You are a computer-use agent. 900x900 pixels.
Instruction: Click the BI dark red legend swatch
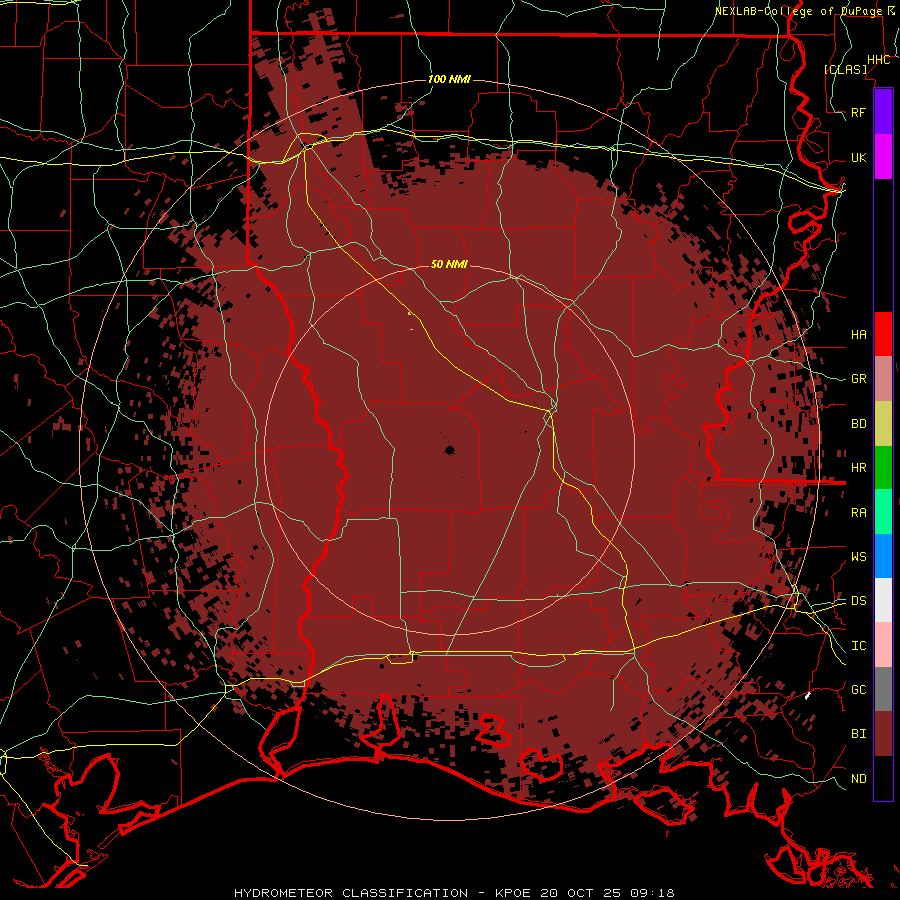pyautogui.click(x=883, y=734)
